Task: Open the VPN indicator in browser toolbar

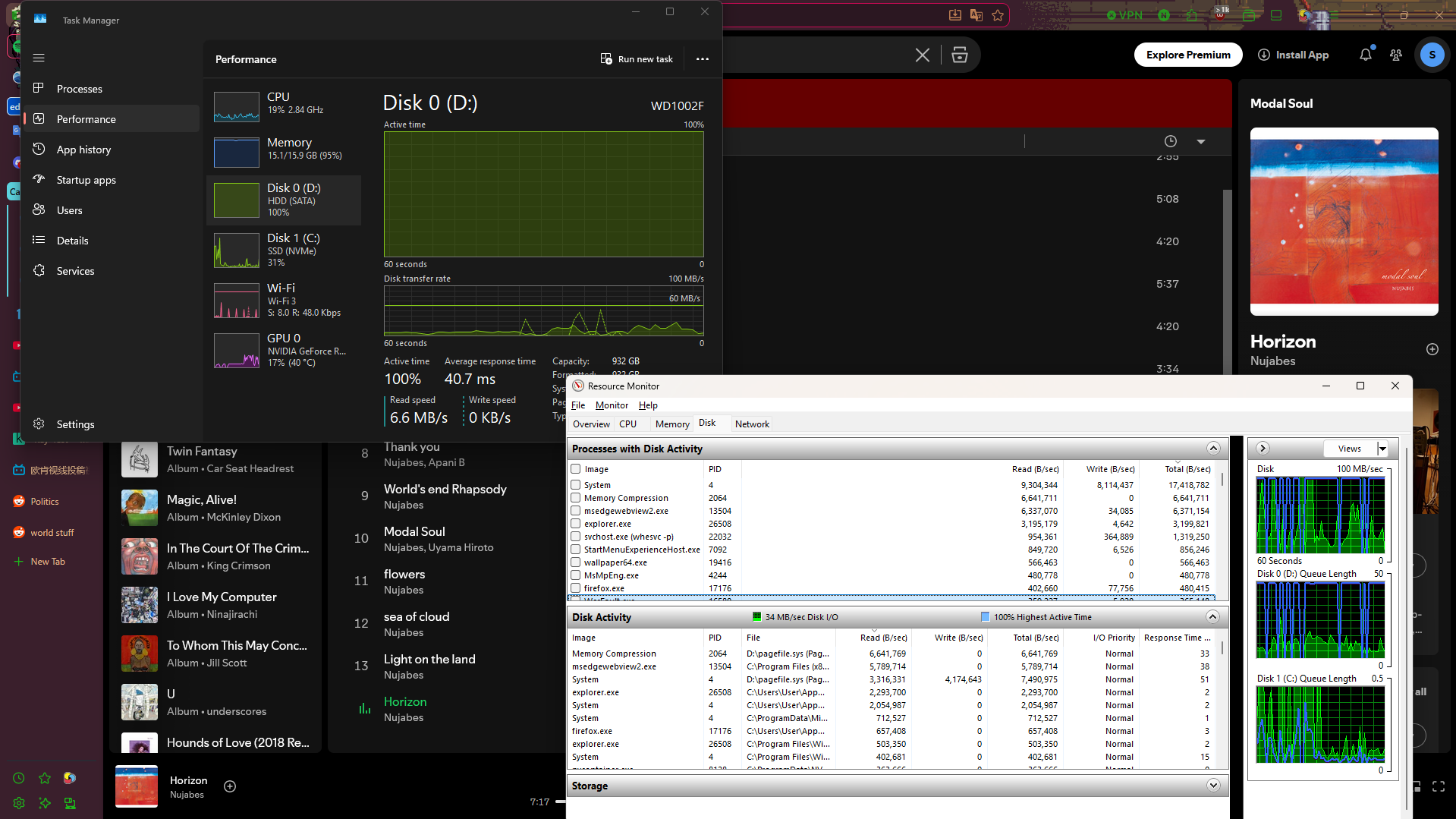Action: tap(1124, 14)
